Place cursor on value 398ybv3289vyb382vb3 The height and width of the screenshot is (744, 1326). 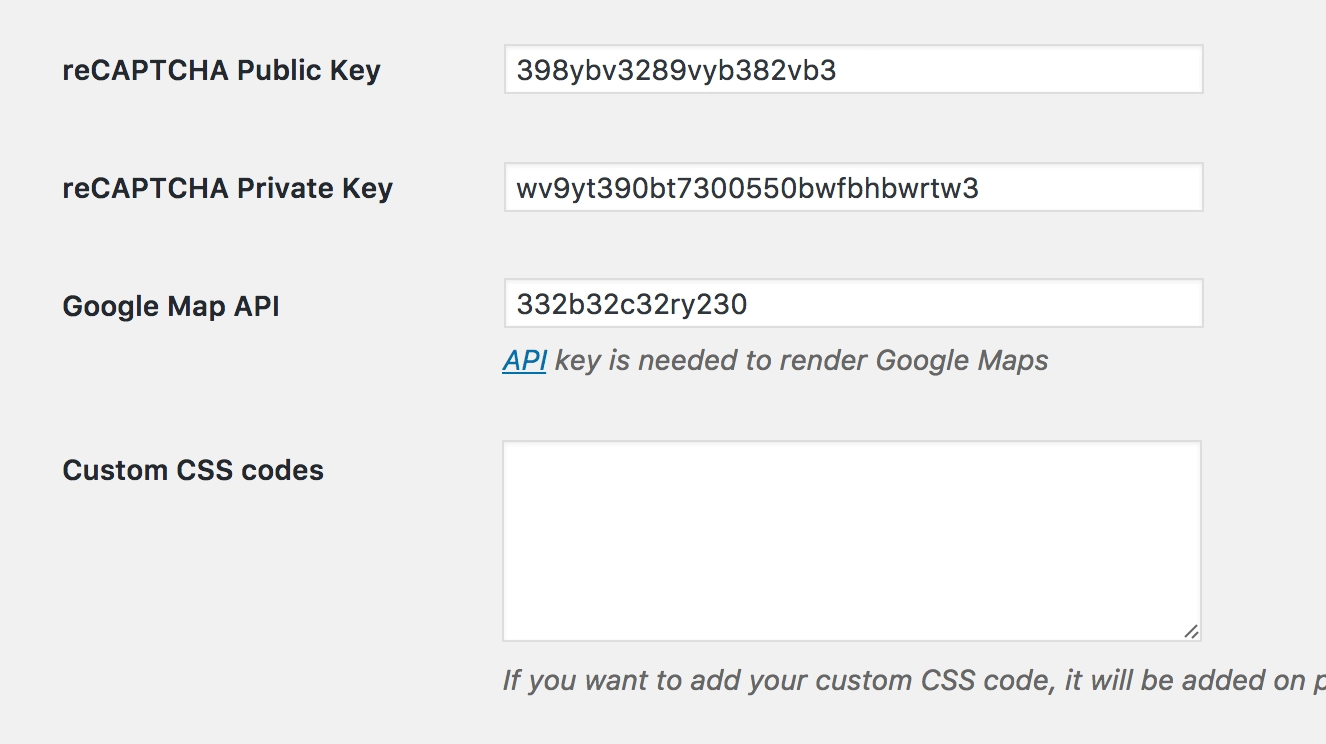676,70
